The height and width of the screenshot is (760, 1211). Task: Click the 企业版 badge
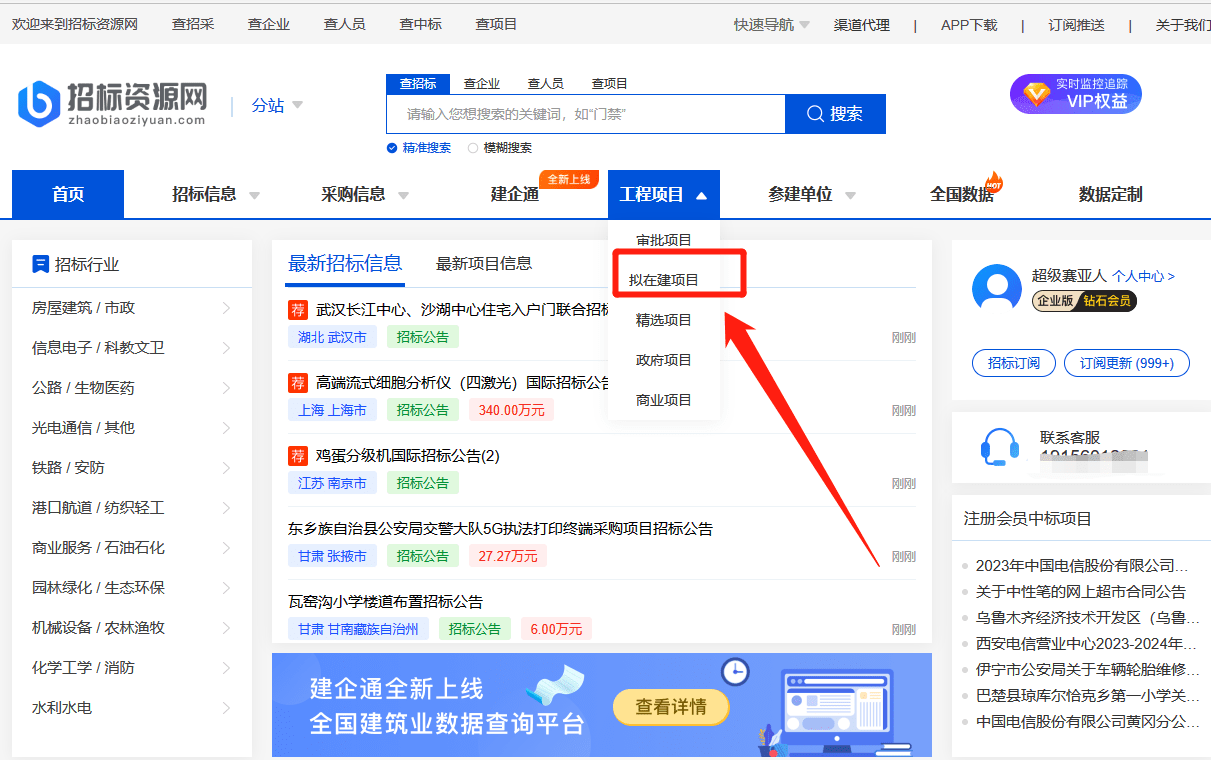[1056, 300]
